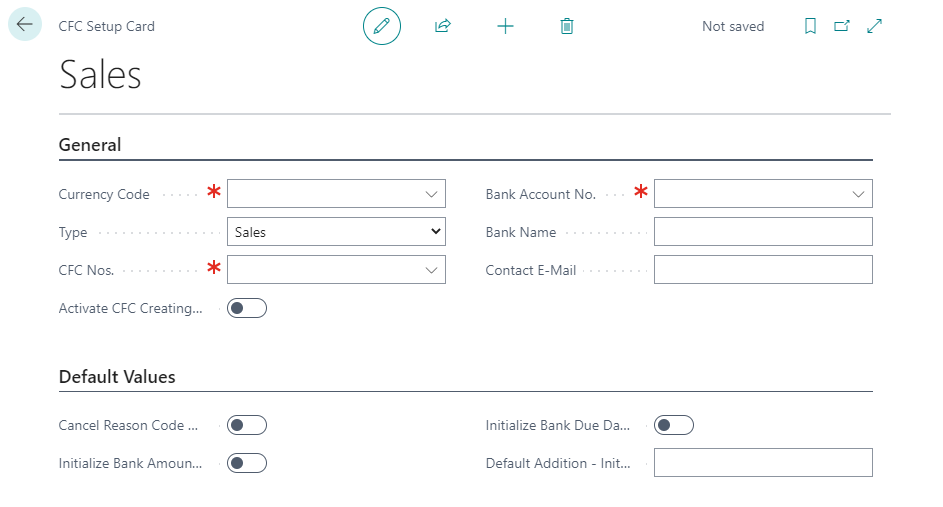Click the bookmark icon
This screenshot has width=943, height=507.
point(810,26)
